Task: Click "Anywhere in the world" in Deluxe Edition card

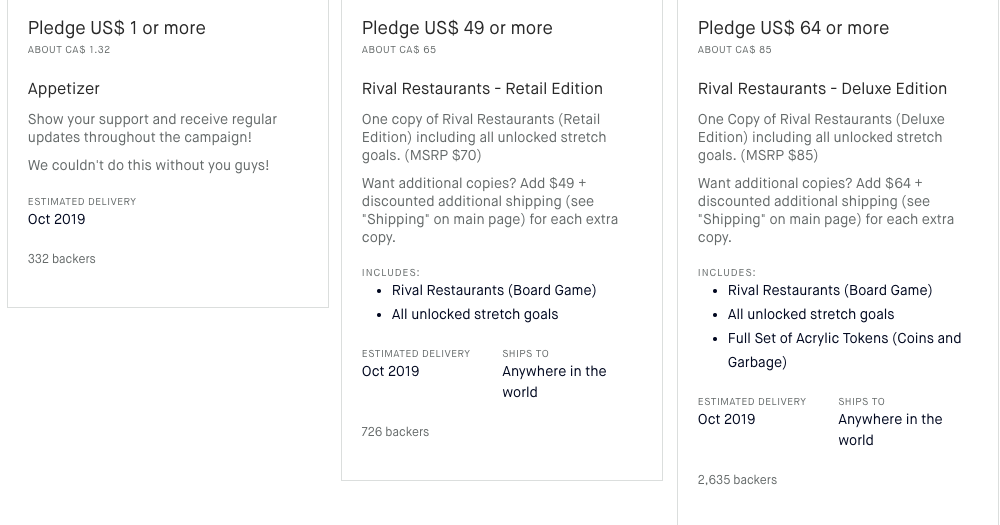Action: click(890, 429)
